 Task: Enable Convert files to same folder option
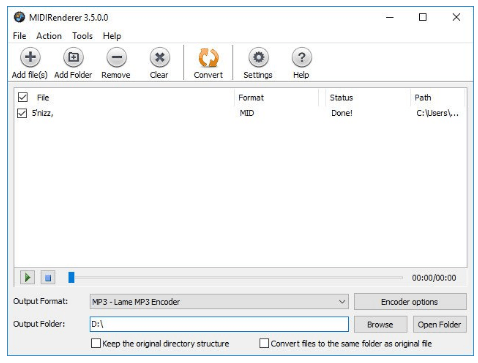tap(264, 343)
